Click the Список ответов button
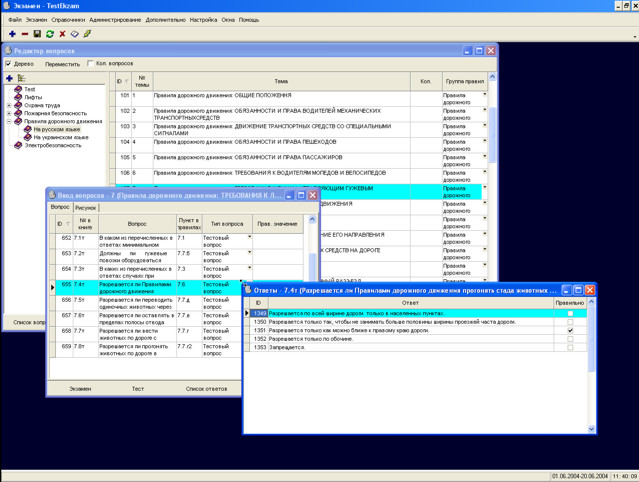Image resolution: width=639 pixels, height=482 pixels. point(206,388)
